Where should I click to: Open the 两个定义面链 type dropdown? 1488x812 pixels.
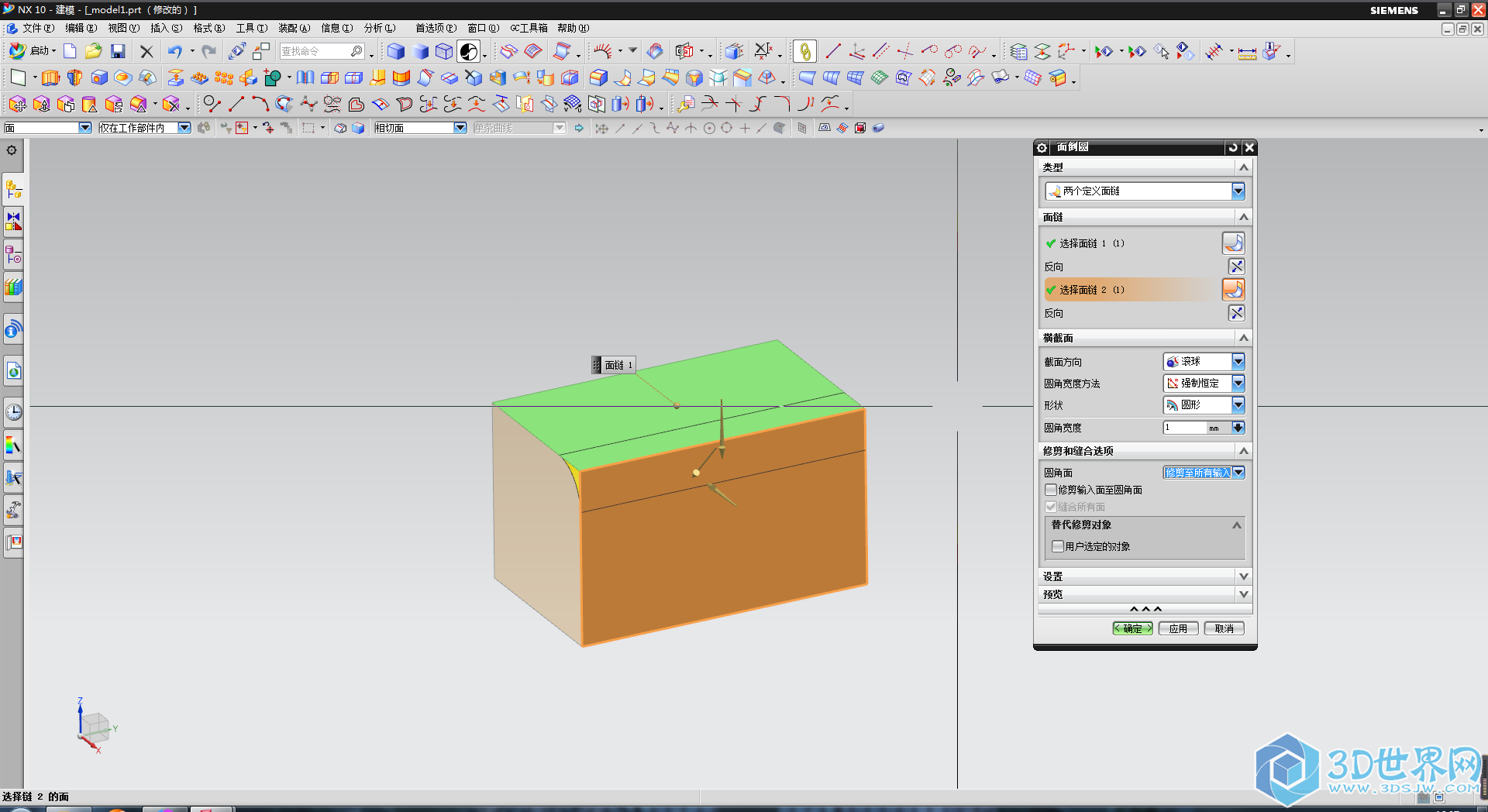1238,191
